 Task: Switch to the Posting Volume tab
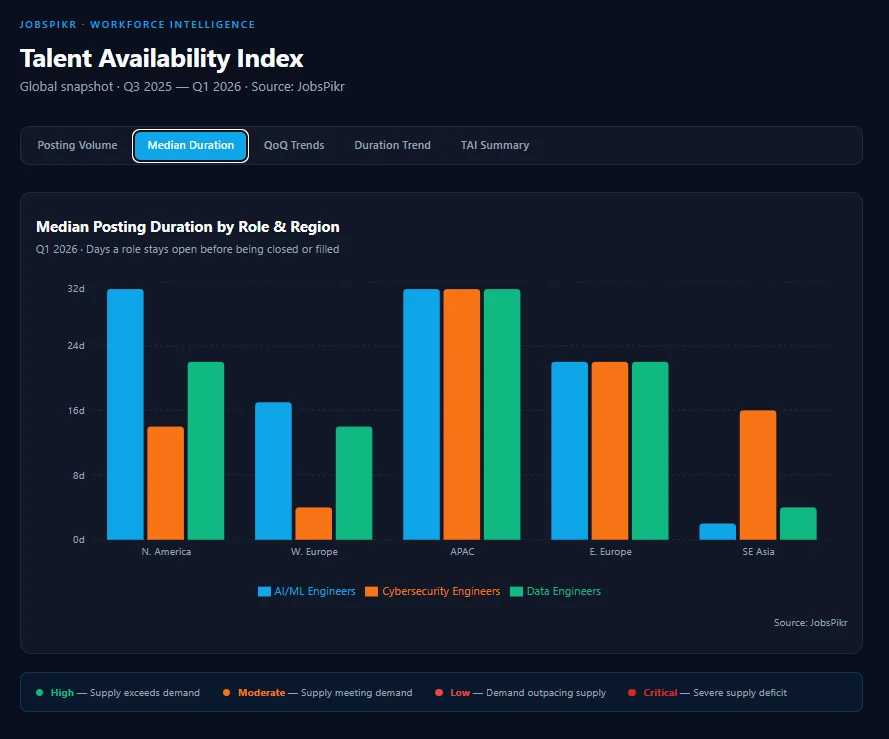[77, 145]
